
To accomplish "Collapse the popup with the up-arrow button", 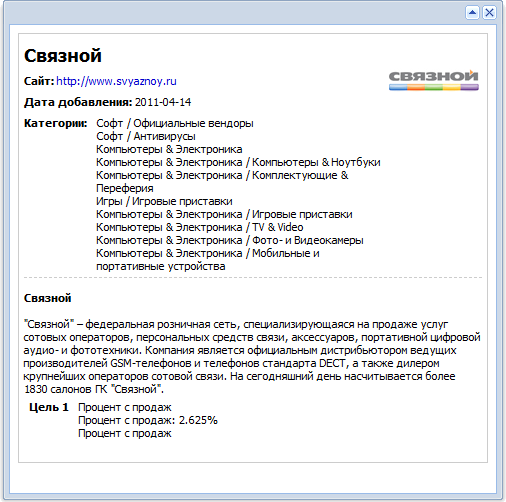I will pyautogui.click(x=472, y=13).
